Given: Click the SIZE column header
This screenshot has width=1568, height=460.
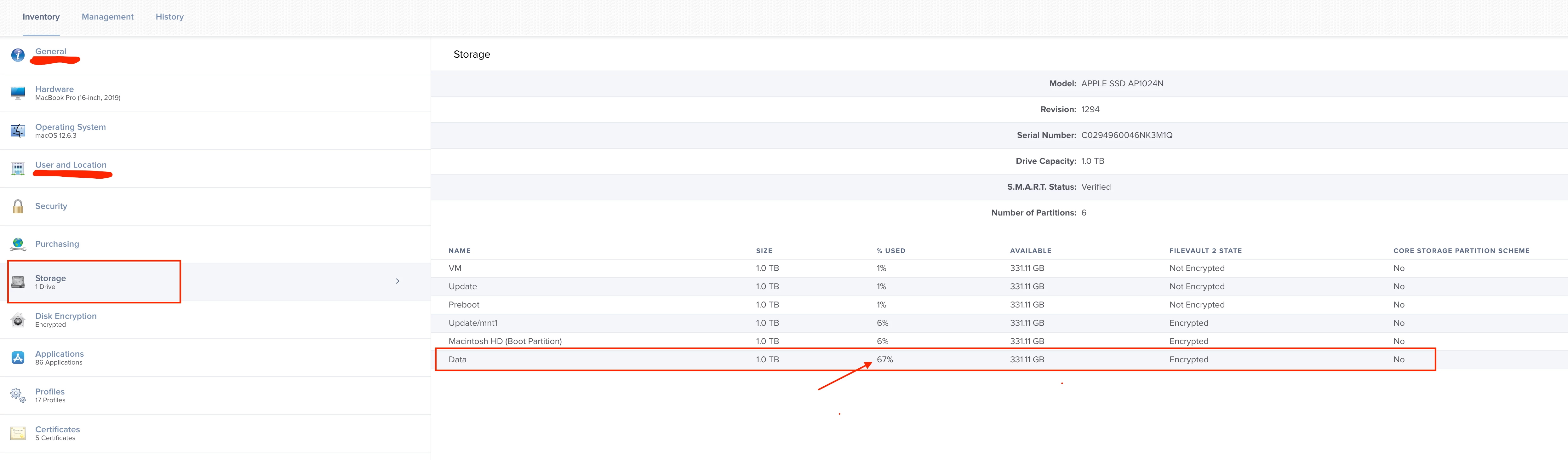Looking at the screenshot, I should point(764,251).
